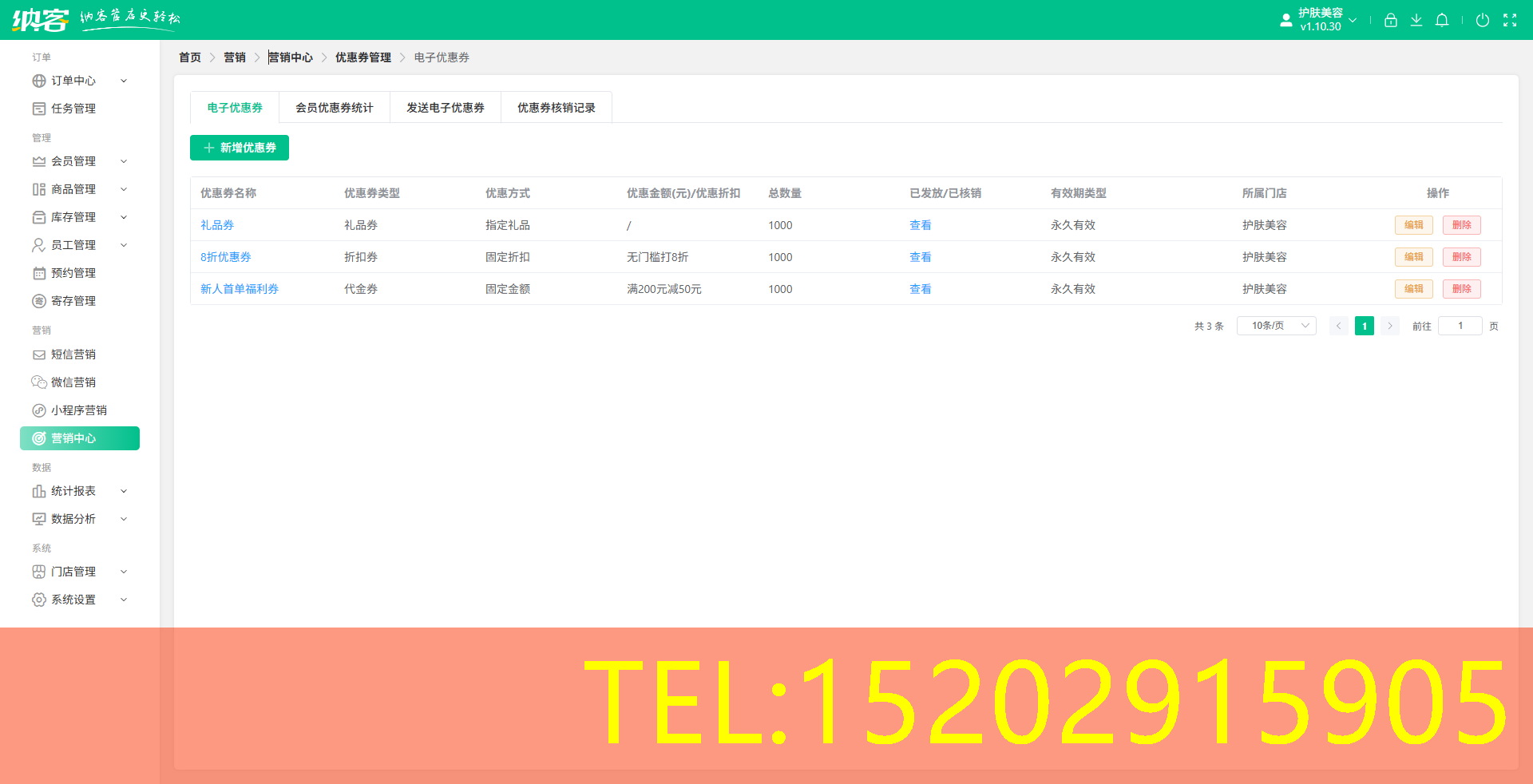
Task: Click the 新增优惠券 button
Action: point(239,148)
